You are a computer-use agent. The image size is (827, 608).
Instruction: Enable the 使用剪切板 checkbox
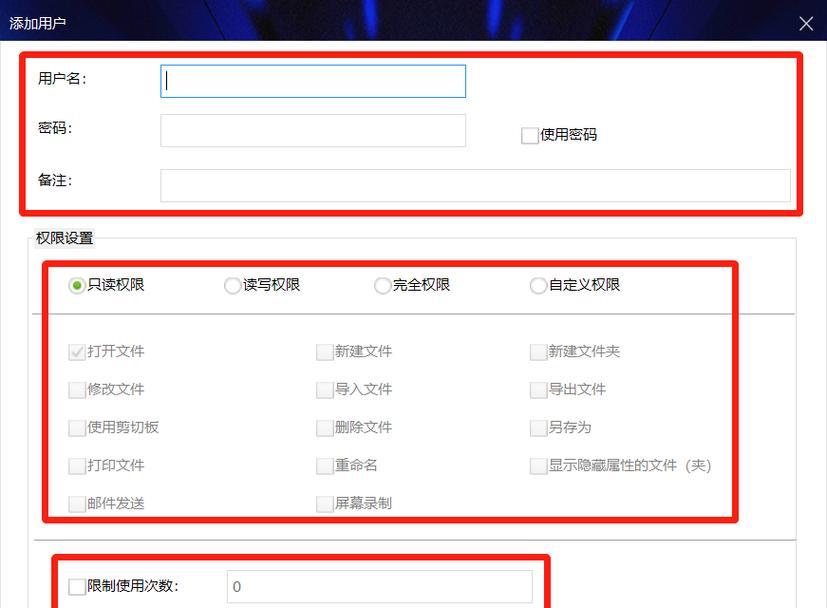pyautogui.click(x=77, y=428)
